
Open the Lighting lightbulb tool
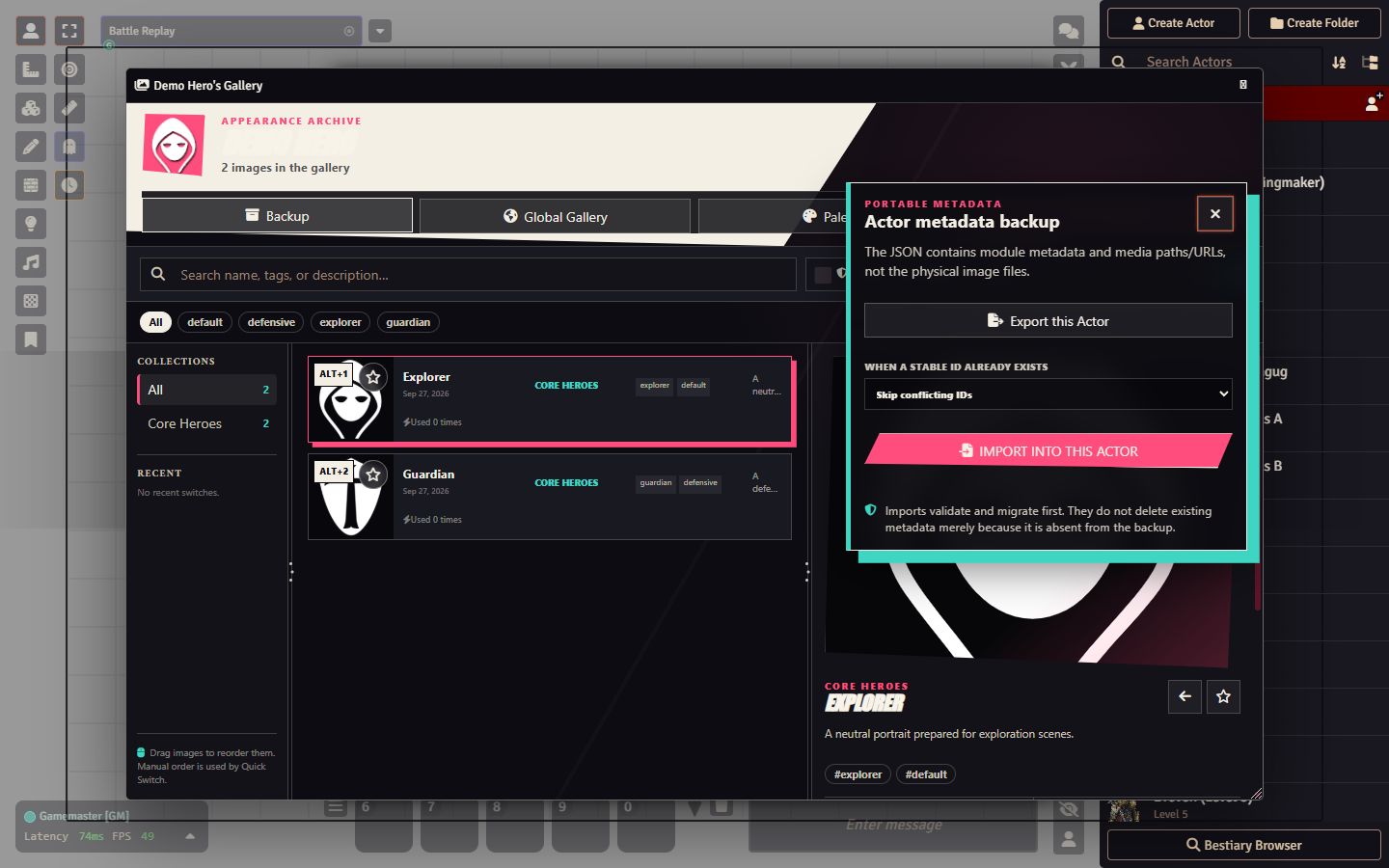click(31, 224)
